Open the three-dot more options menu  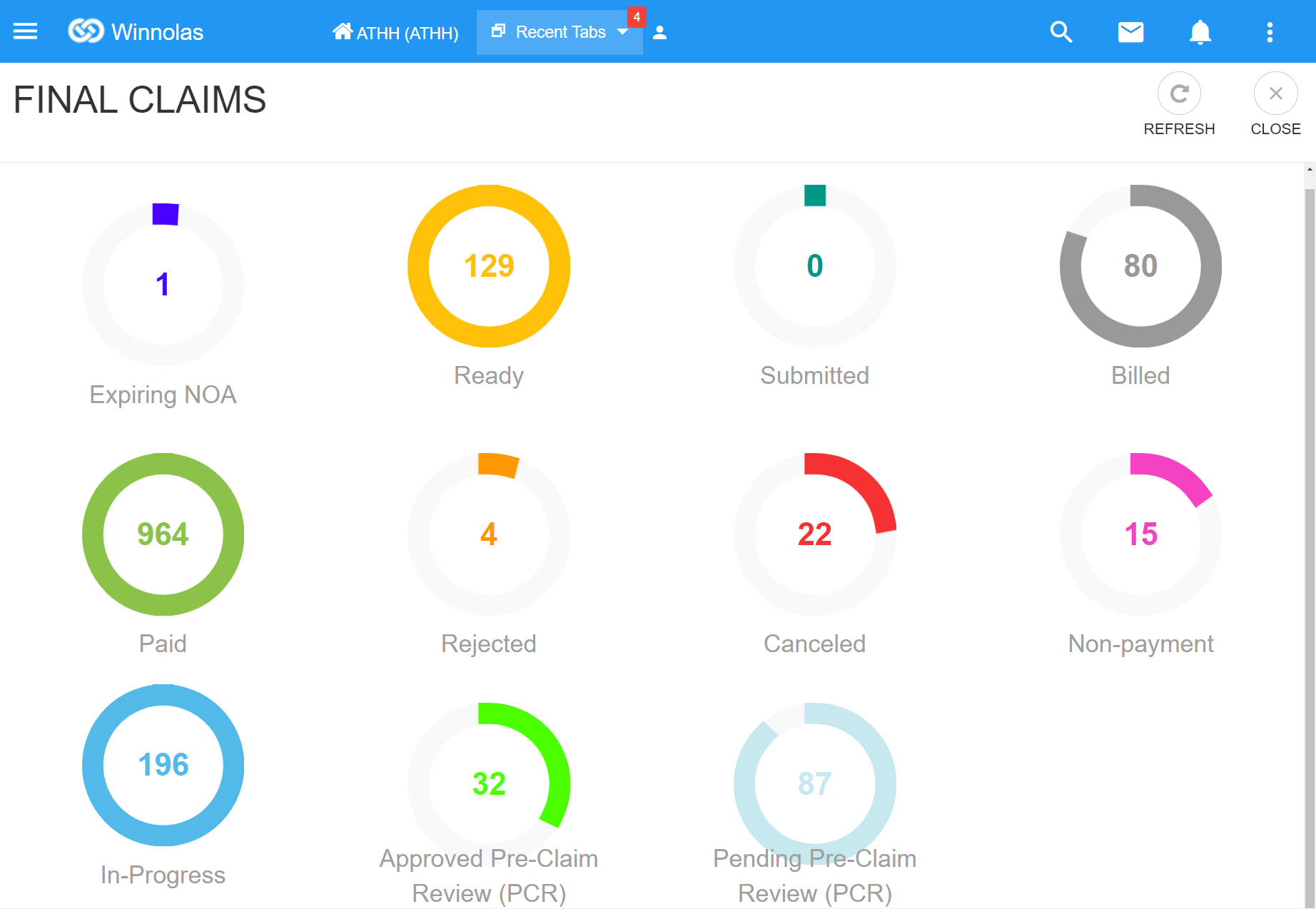[x=1269, y=32]
